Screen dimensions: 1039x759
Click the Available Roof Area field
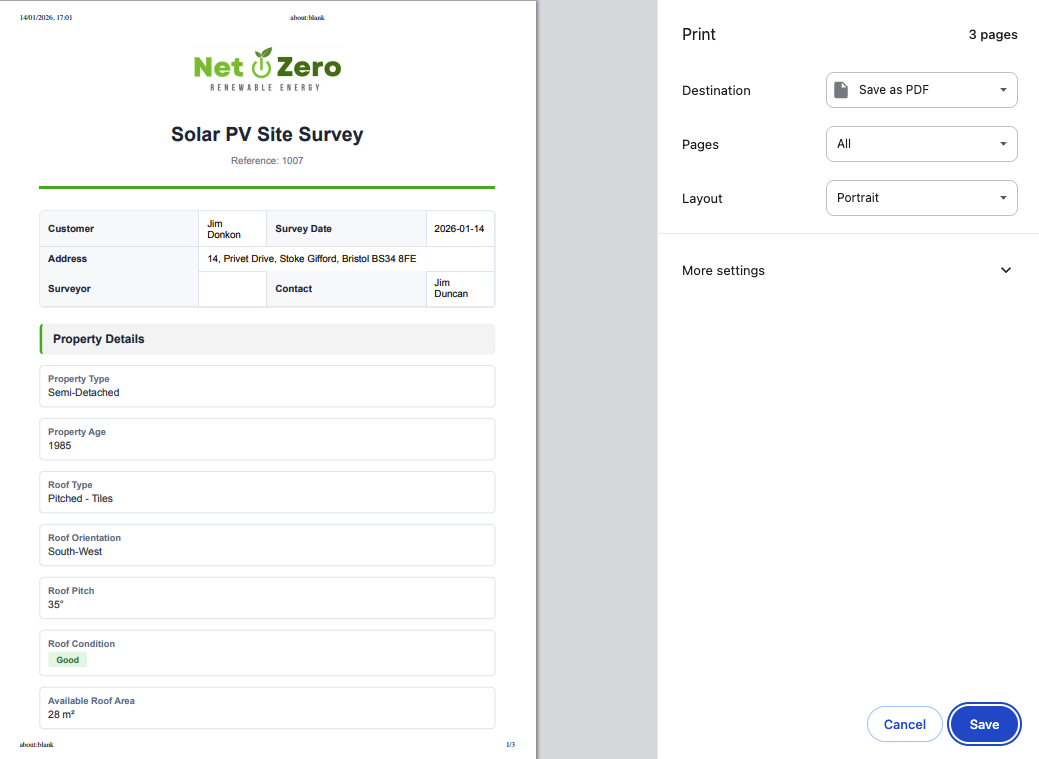pyautogui.click(x=267, y=708)
